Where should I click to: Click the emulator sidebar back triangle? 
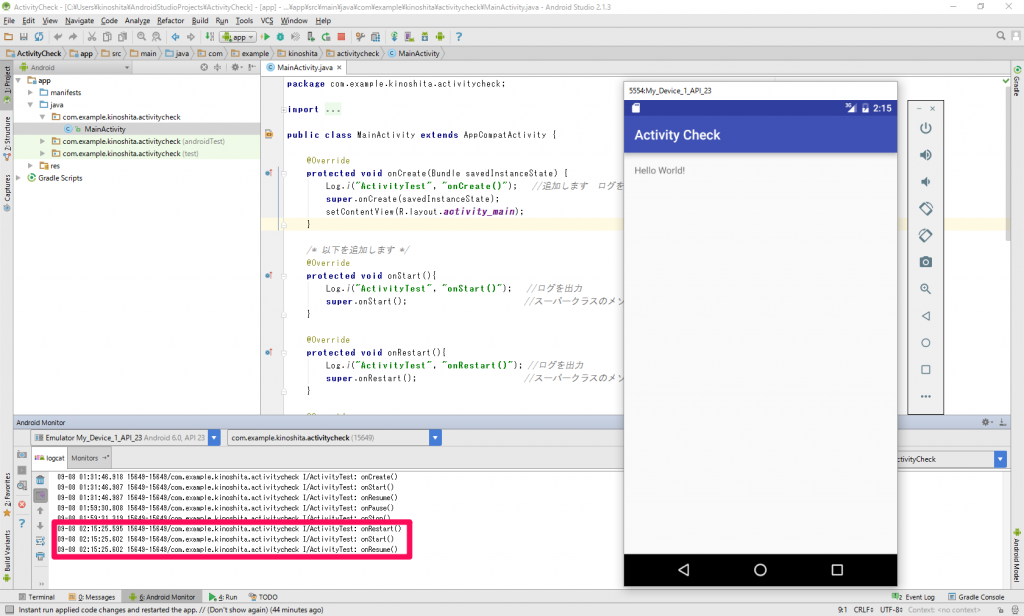925,316
